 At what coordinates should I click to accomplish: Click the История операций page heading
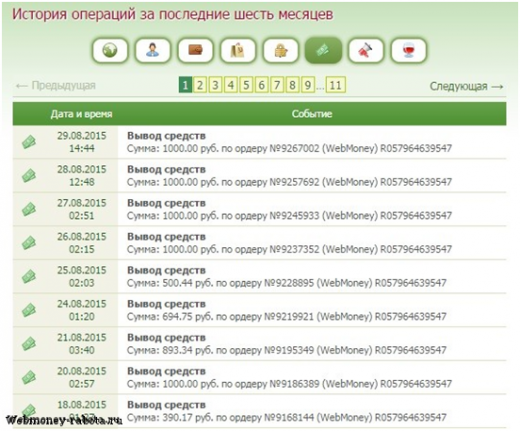point(173,15)
